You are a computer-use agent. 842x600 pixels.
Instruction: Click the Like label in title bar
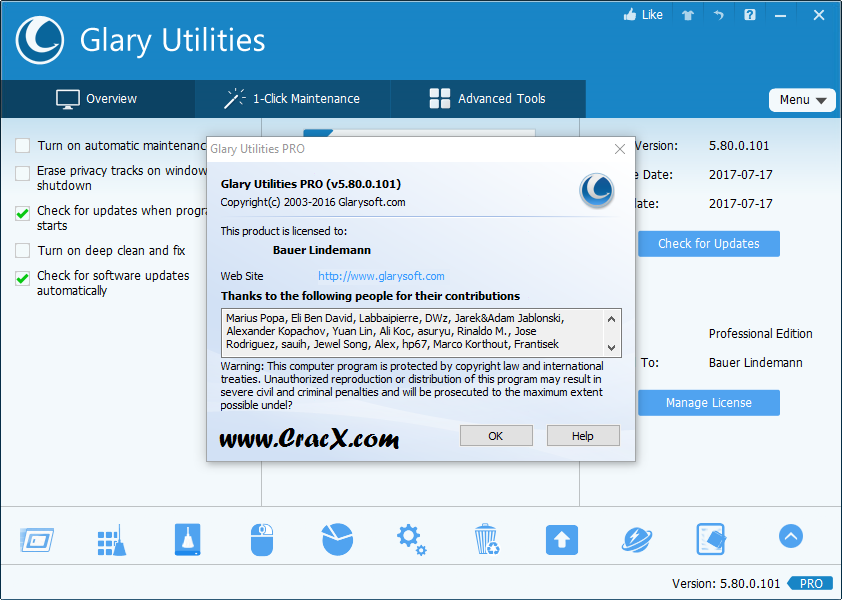pos(652,15)
